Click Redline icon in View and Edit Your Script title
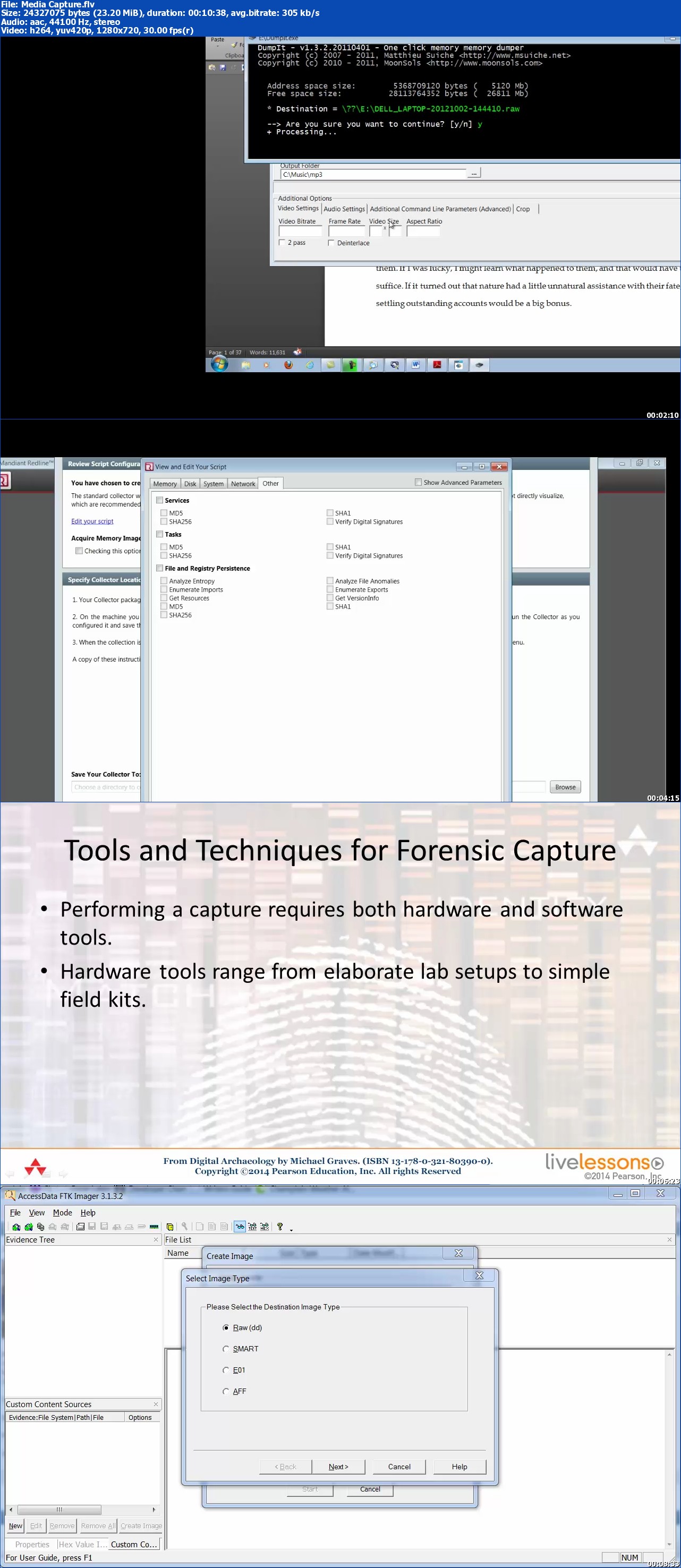This screenshot has height=1568, width=681. 149,467
